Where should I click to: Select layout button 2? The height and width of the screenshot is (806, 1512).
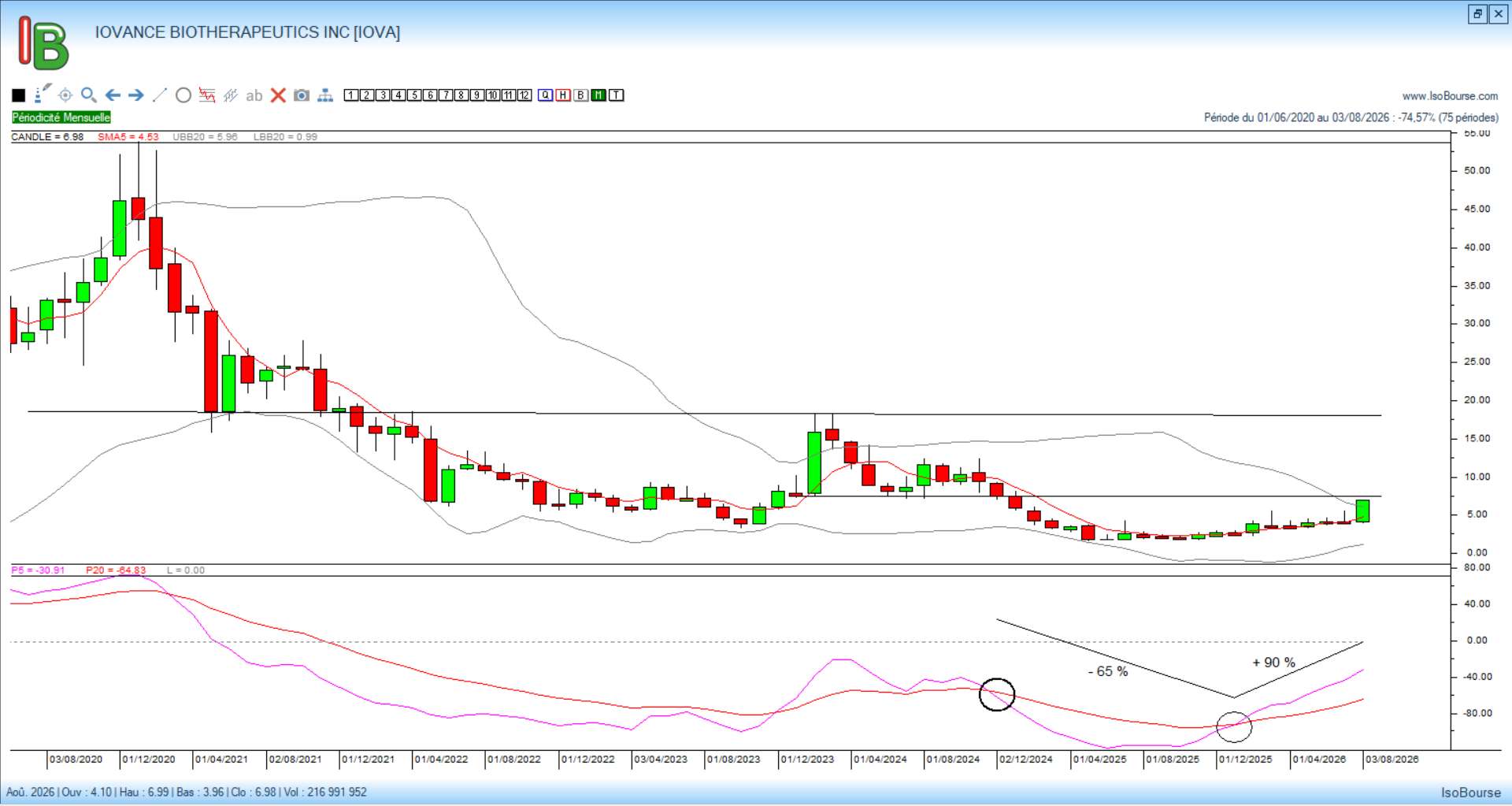click(x=367, y=95)
